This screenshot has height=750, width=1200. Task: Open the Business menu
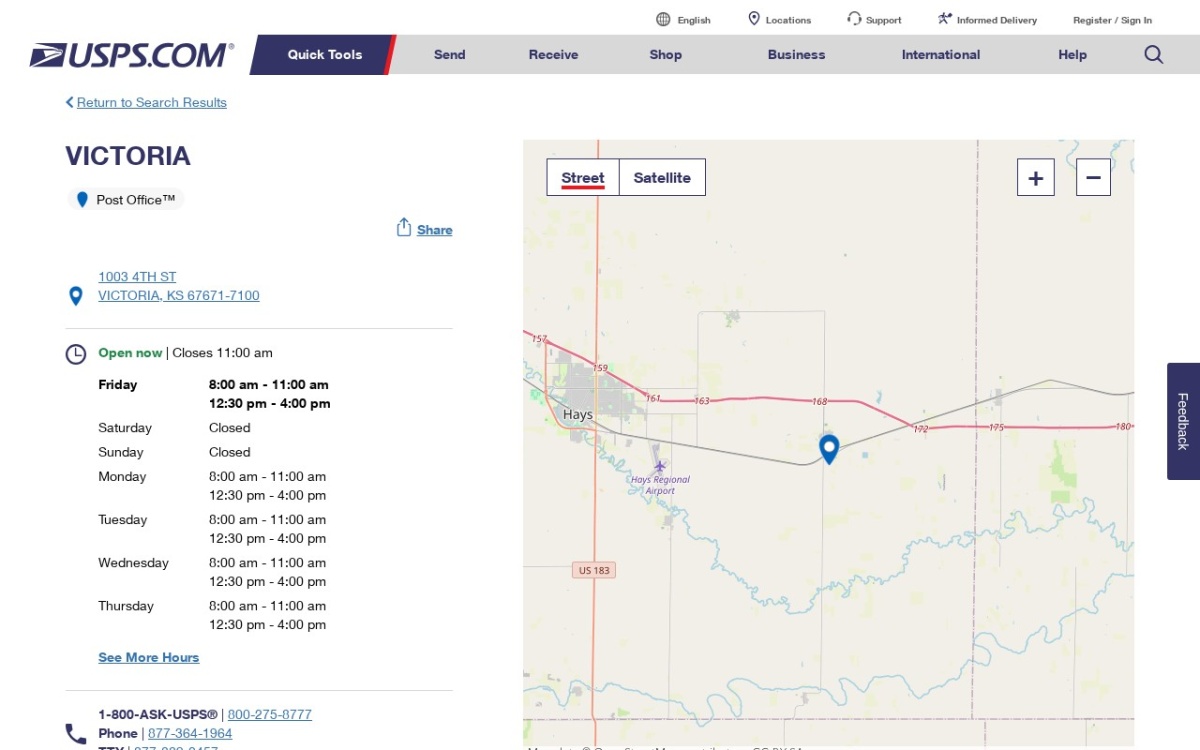click(796, 55)
